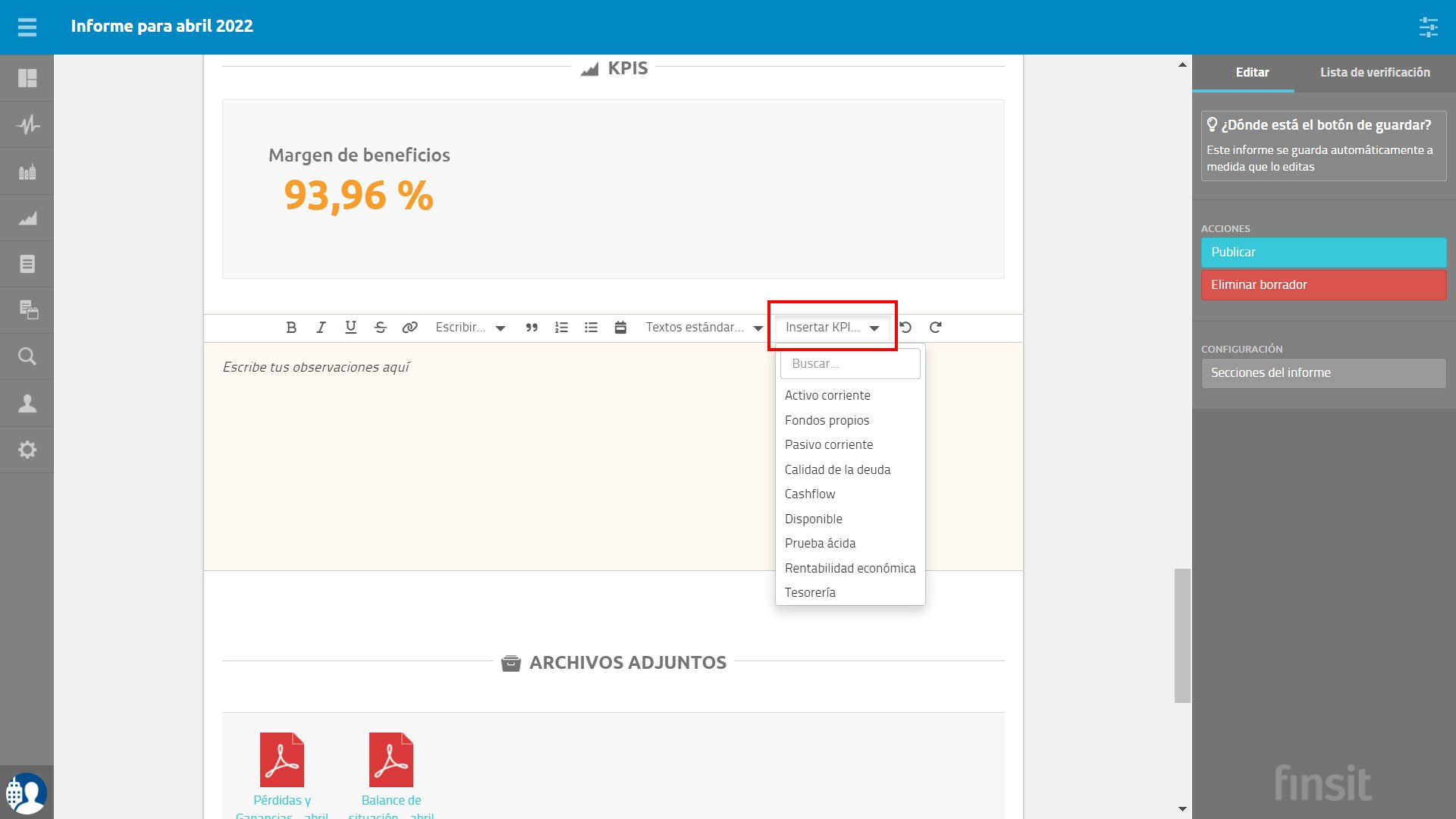Open the pulse activity icon in sidebar
Image resolution: width=1456 pixels, height=819 pixels.
27,124
